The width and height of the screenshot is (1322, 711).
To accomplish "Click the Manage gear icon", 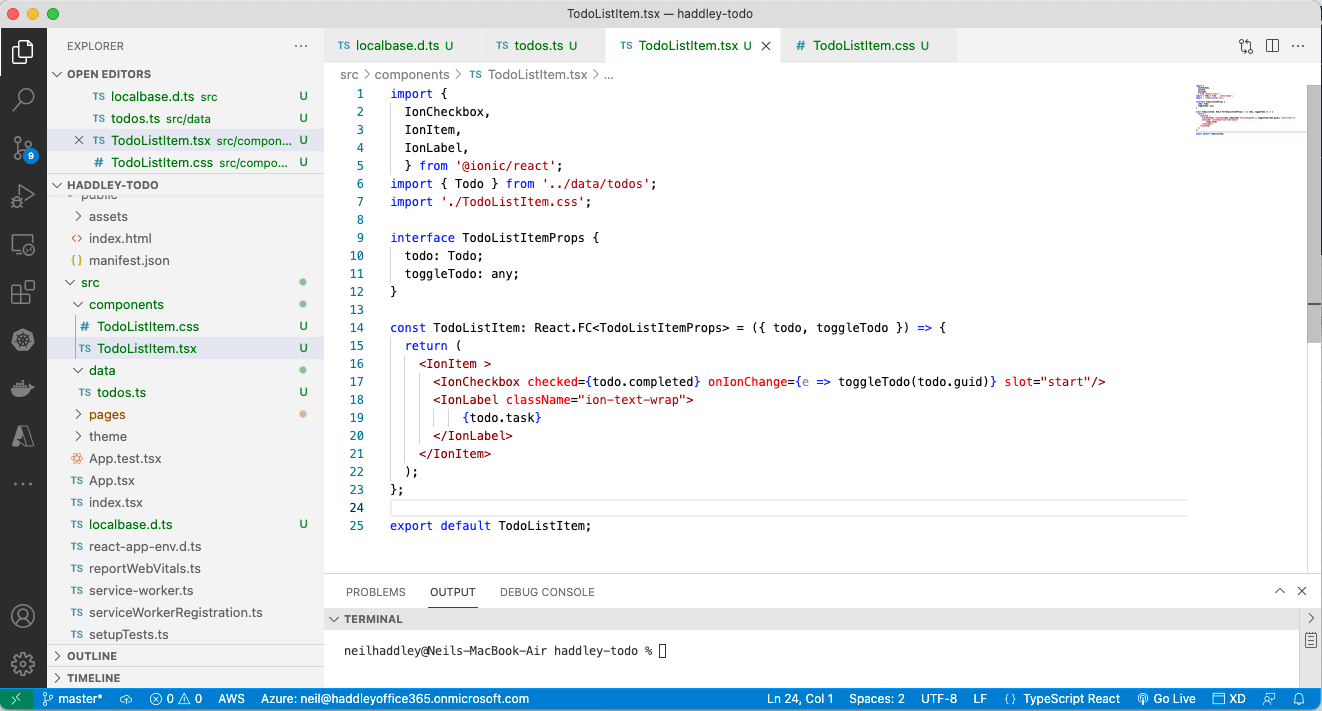I will click(x=23, y=663).
